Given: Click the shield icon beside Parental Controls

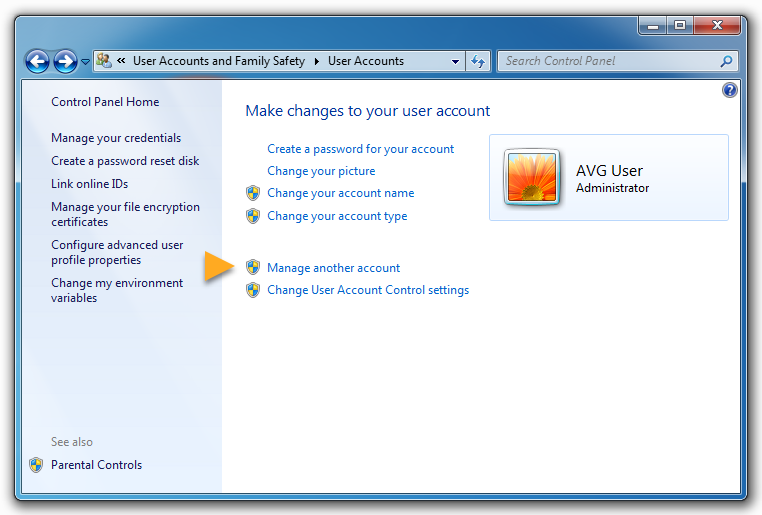Looking at the screenshot, I should pos(36,465).
